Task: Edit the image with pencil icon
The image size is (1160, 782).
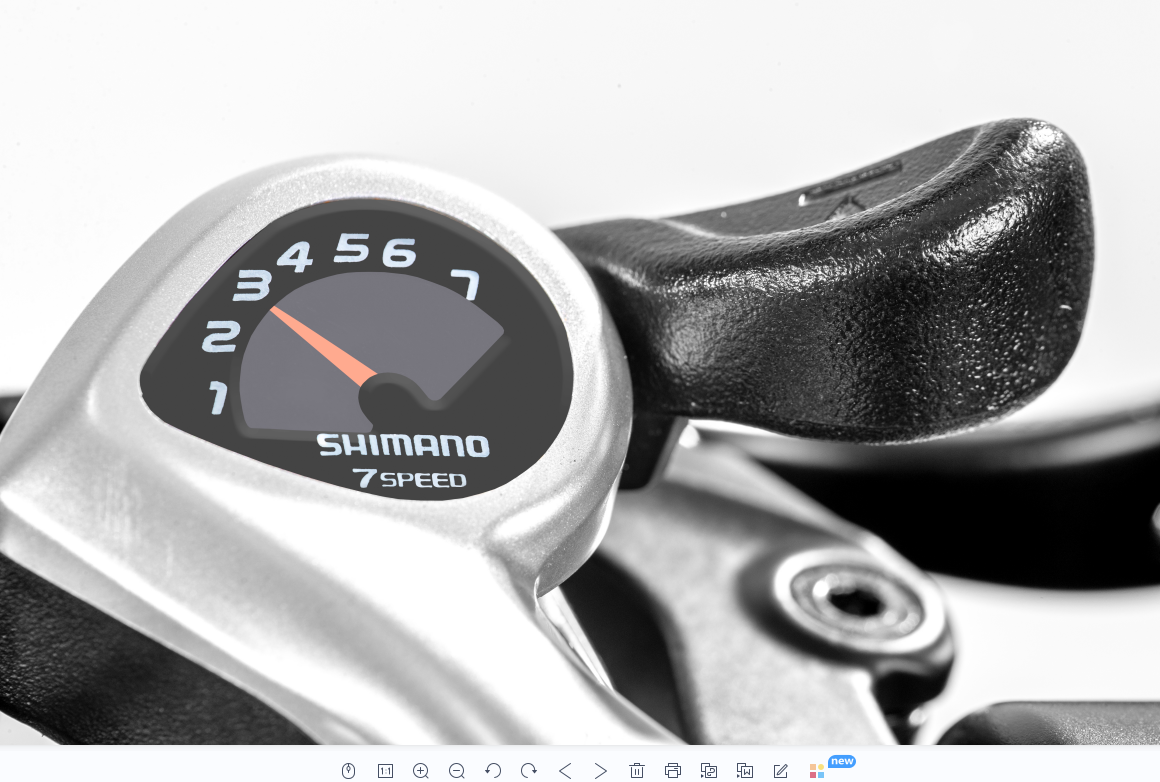Action: (780, 771)
